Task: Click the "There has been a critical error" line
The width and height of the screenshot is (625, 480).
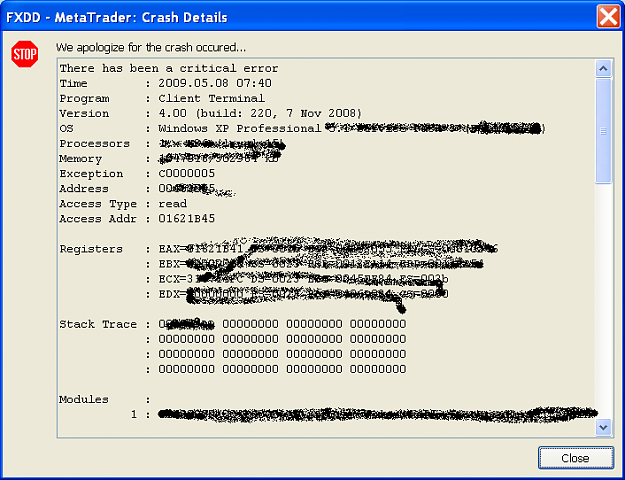Action: click(169, 69)
